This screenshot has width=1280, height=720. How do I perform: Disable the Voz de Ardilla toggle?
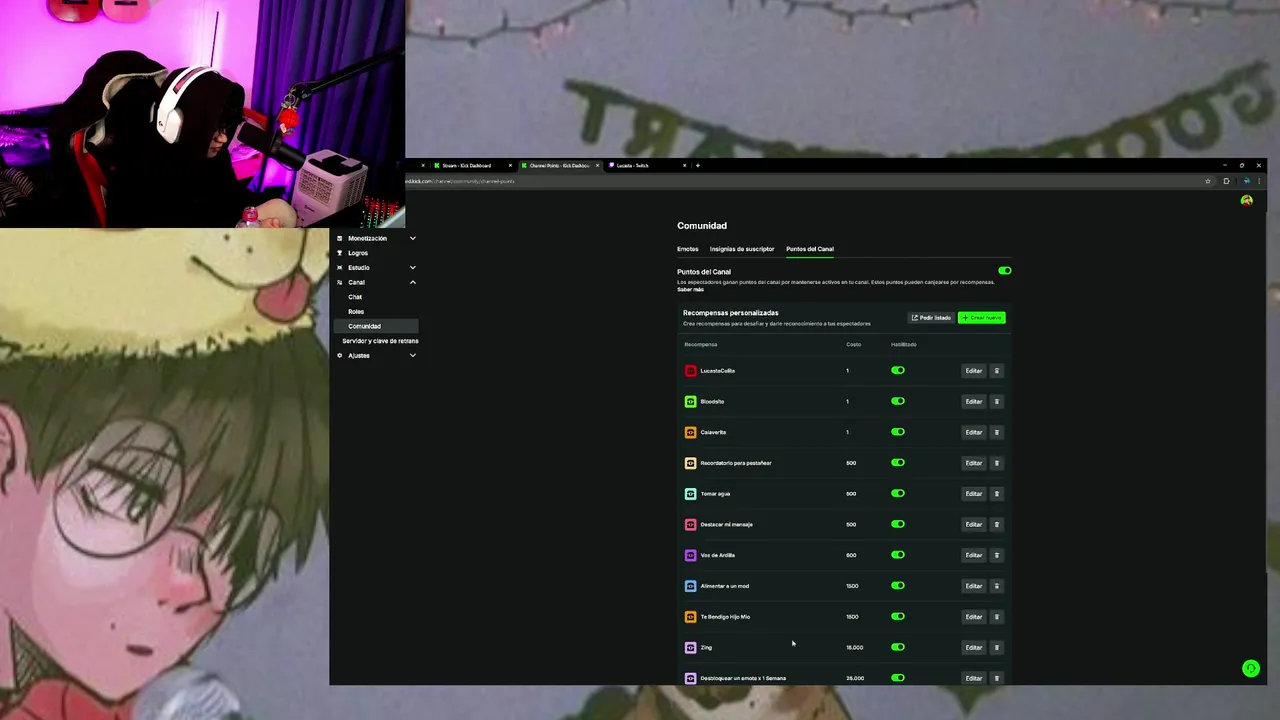pyautogui.click(x=898, y=555)
